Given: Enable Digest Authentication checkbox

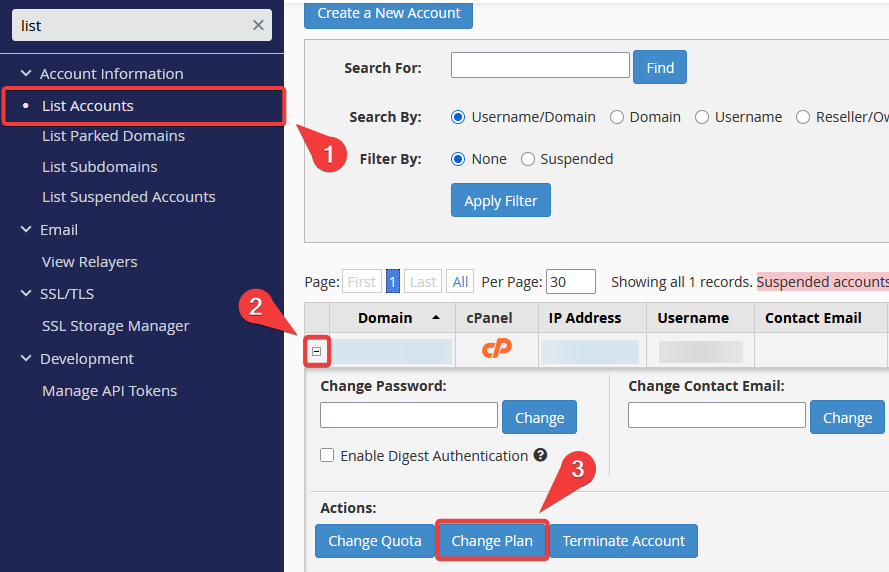Looking at the screenshot, I should coord(327,456).
